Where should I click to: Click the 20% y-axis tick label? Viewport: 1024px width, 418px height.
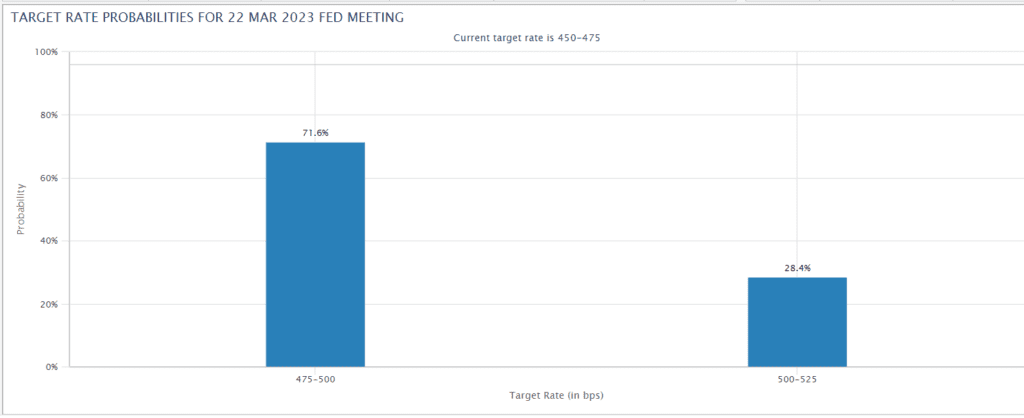(48, 304)
